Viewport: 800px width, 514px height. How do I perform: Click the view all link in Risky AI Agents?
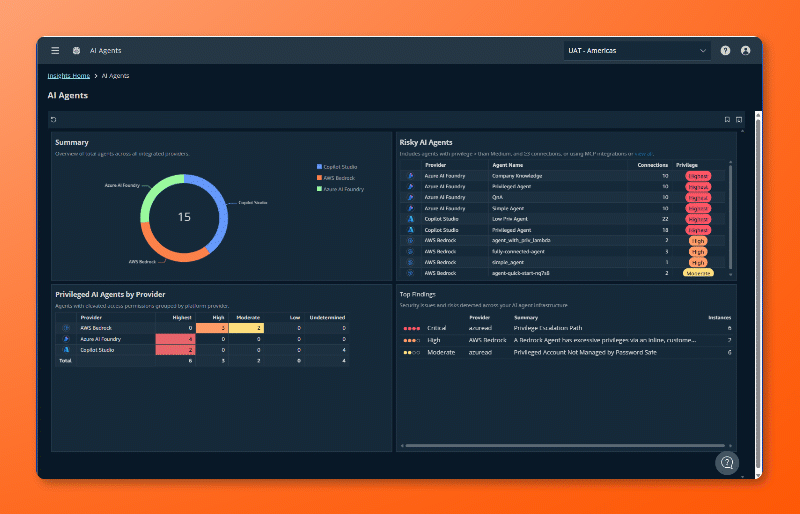point(643,154)
